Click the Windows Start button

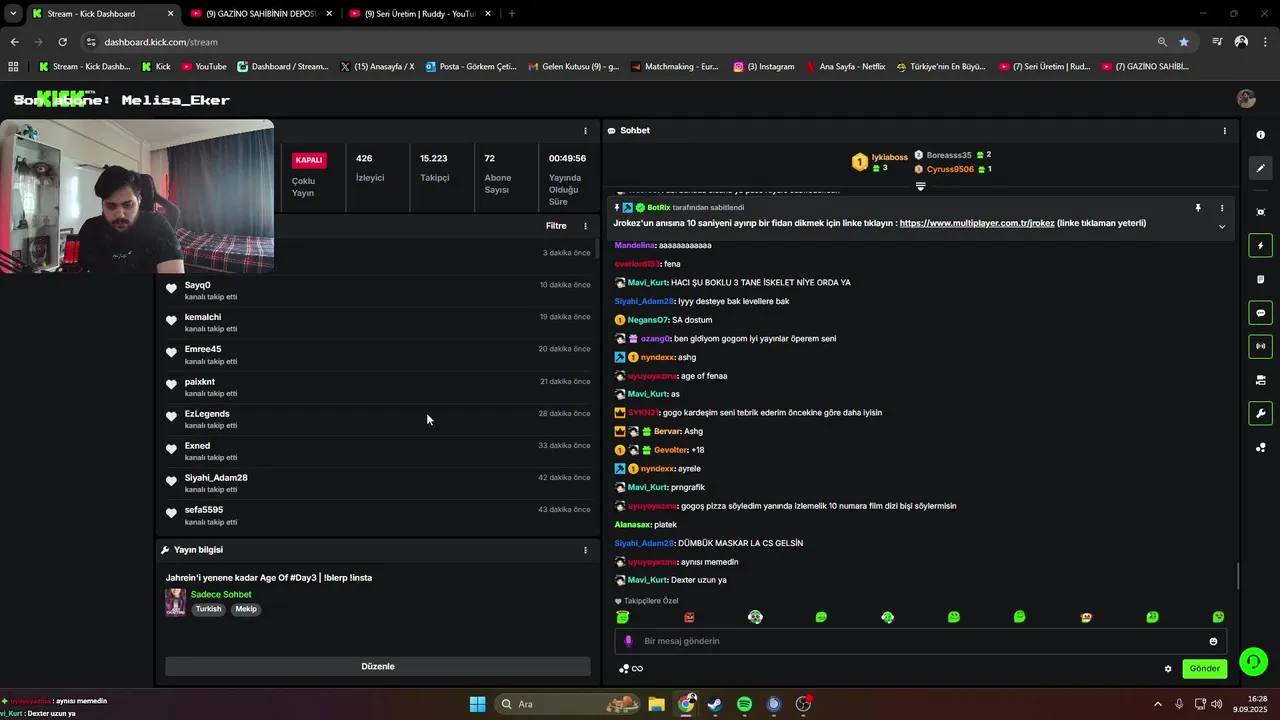(477, 704)
